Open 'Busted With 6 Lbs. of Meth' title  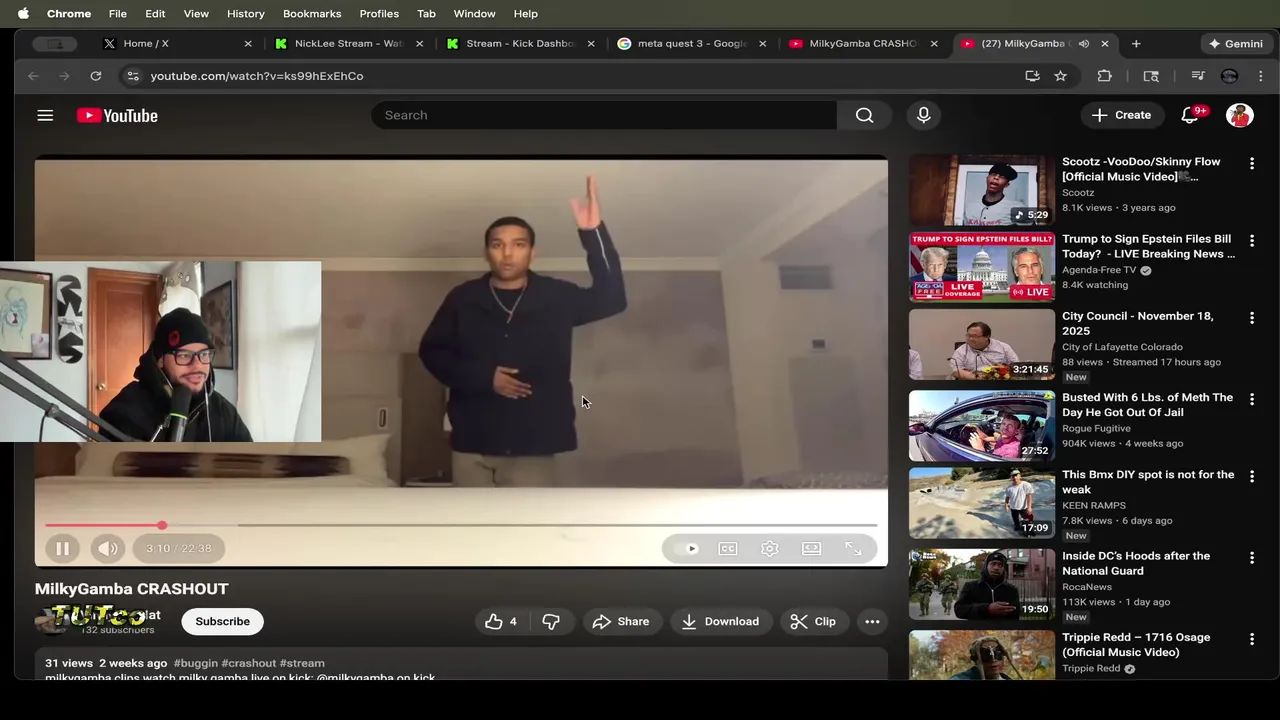tap(1147, 405)
